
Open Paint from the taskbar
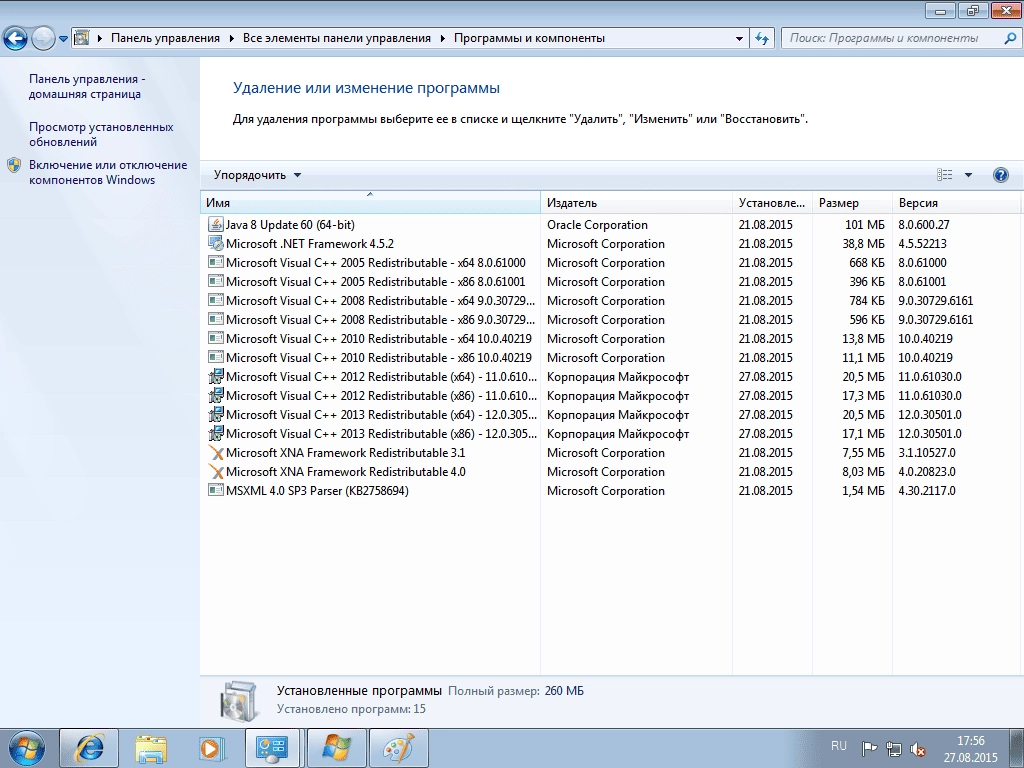[x=399, y=748]
